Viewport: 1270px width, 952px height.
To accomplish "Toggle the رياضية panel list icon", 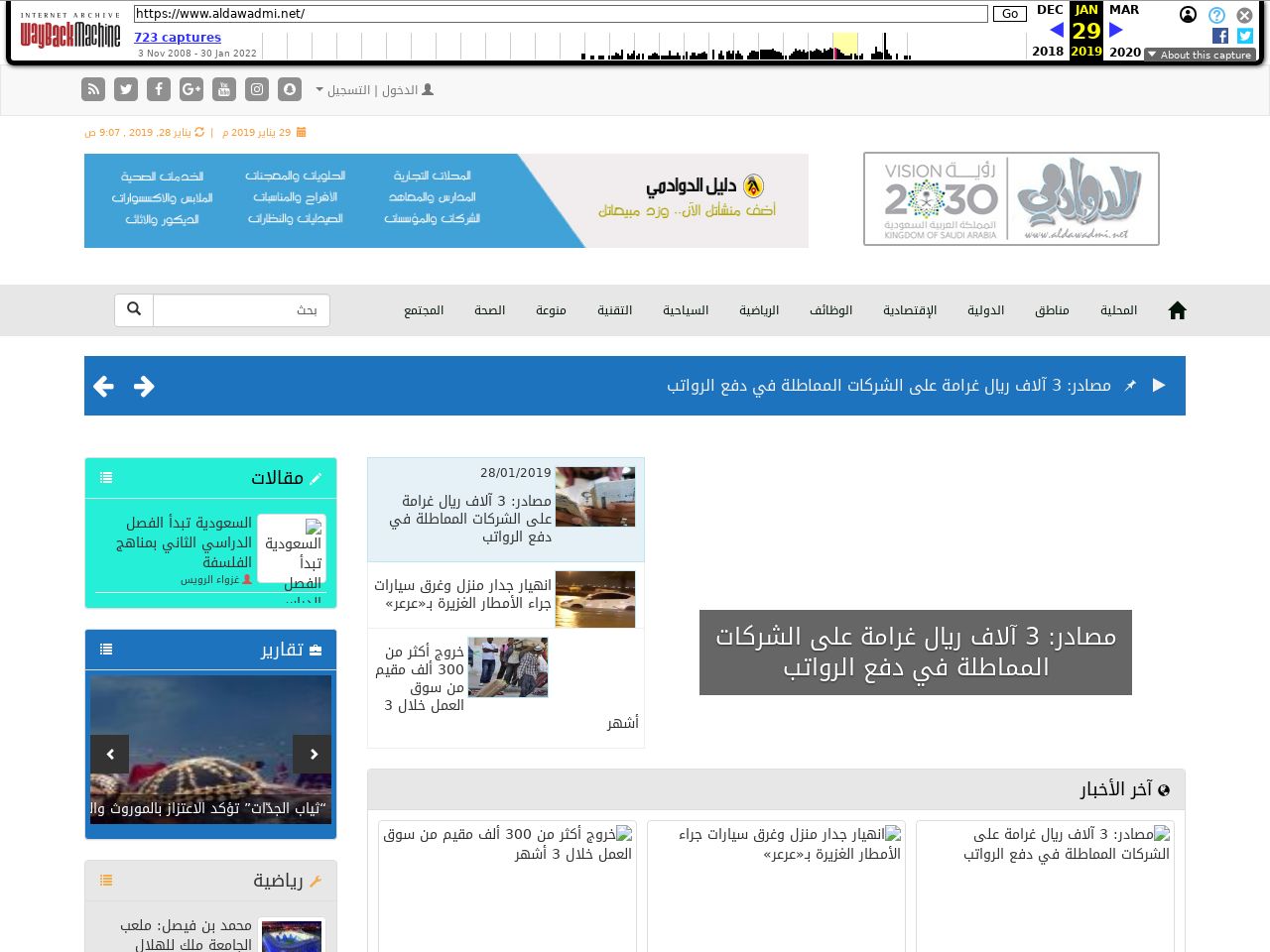I will click(x=106, y=881).
